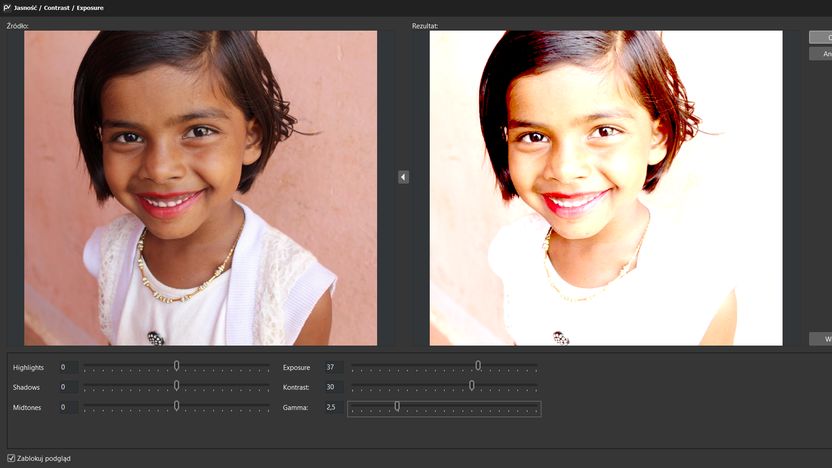Click the Exposure label

(x=296, y=367)
